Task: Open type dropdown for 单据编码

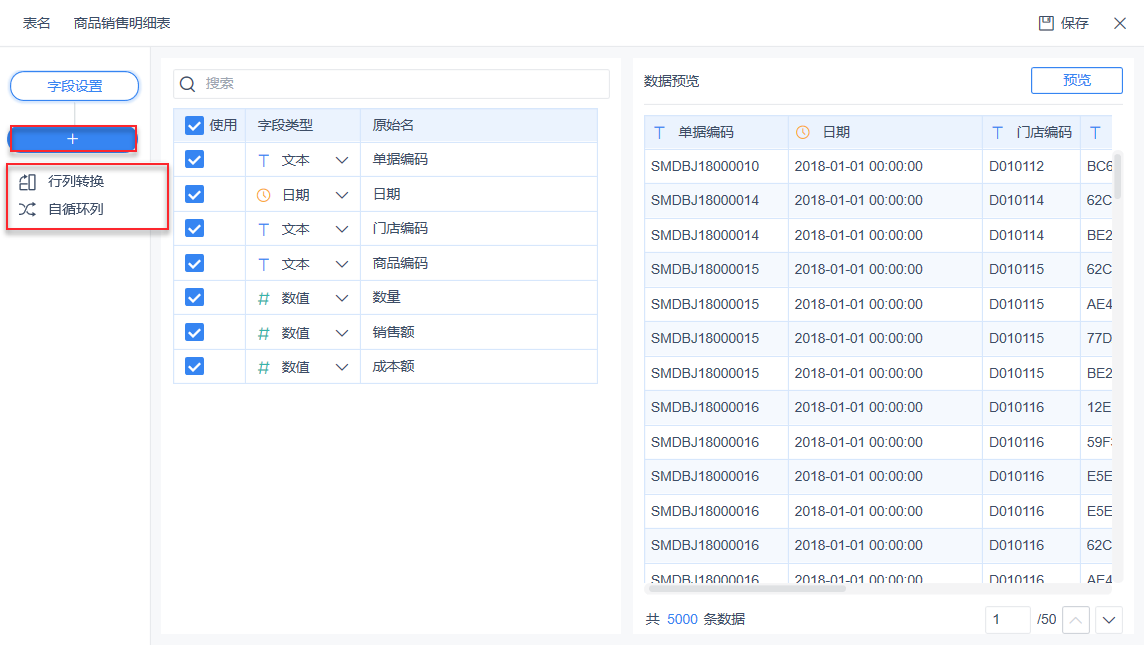Action: [x=341, y=161]
